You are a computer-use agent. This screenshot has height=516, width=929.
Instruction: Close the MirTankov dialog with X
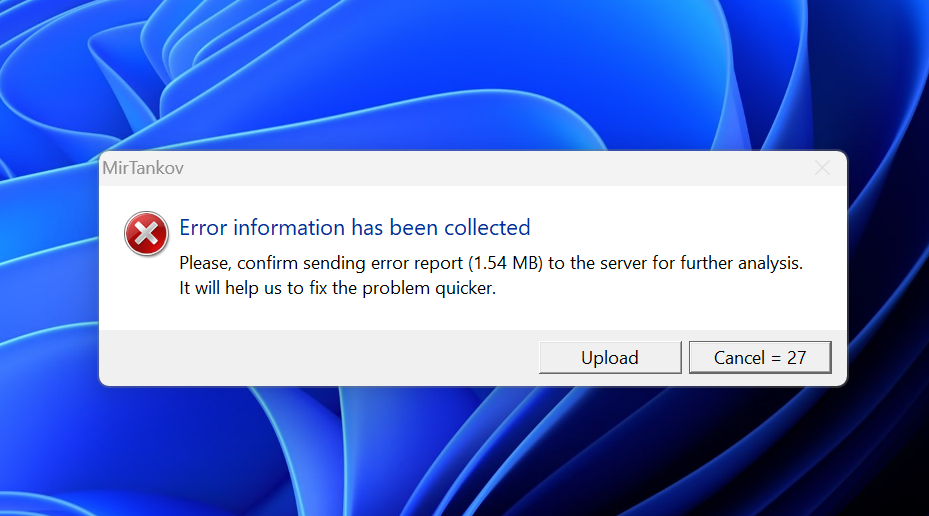[822, 168]
